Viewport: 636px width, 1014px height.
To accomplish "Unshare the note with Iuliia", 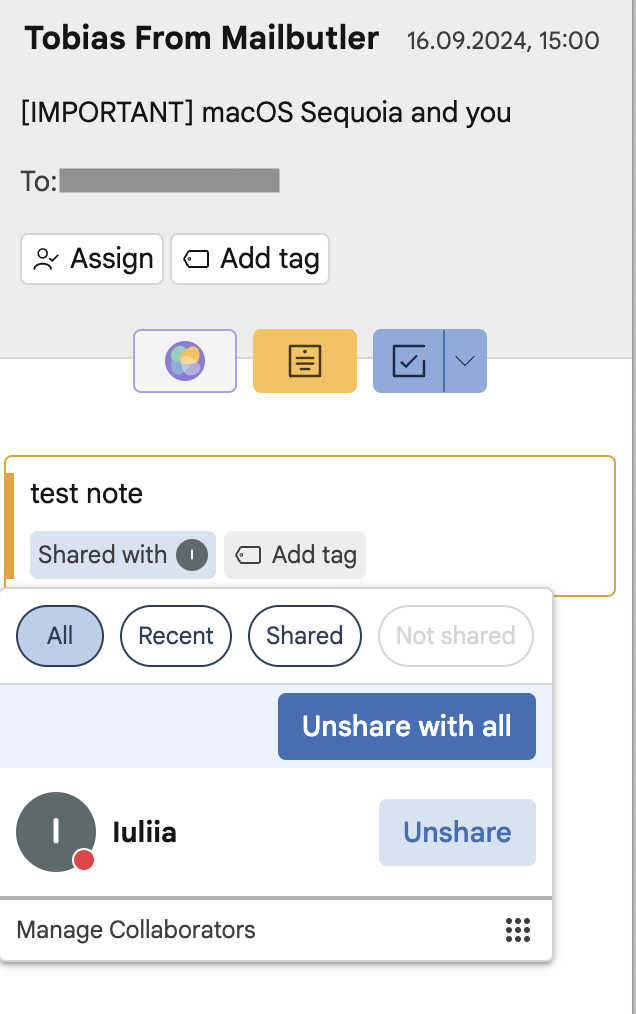I will [x=457, y=832].
